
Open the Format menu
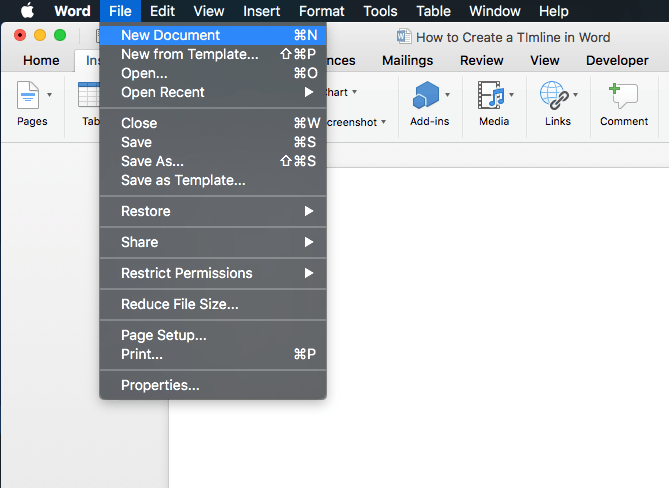point(321,11)
